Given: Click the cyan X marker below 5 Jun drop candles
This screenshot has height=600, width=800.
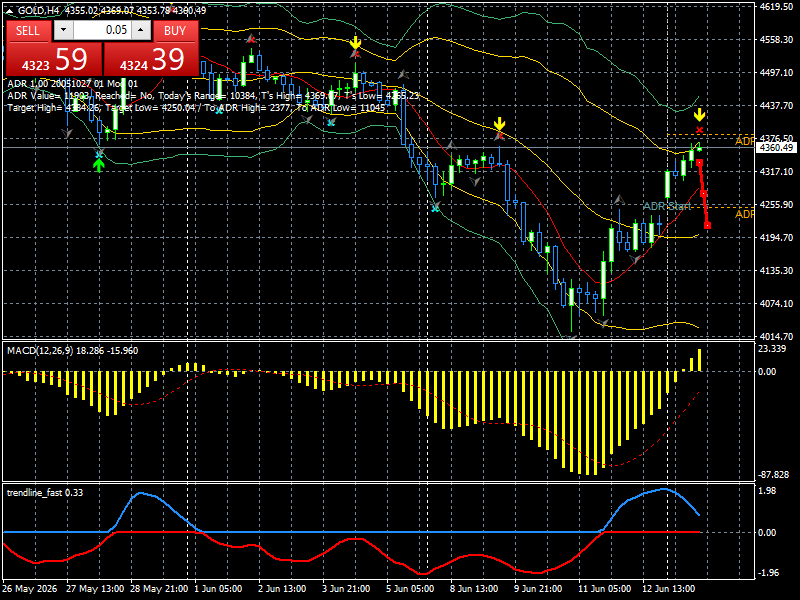Looking at the screenshot, I should [x=435, y=207].
